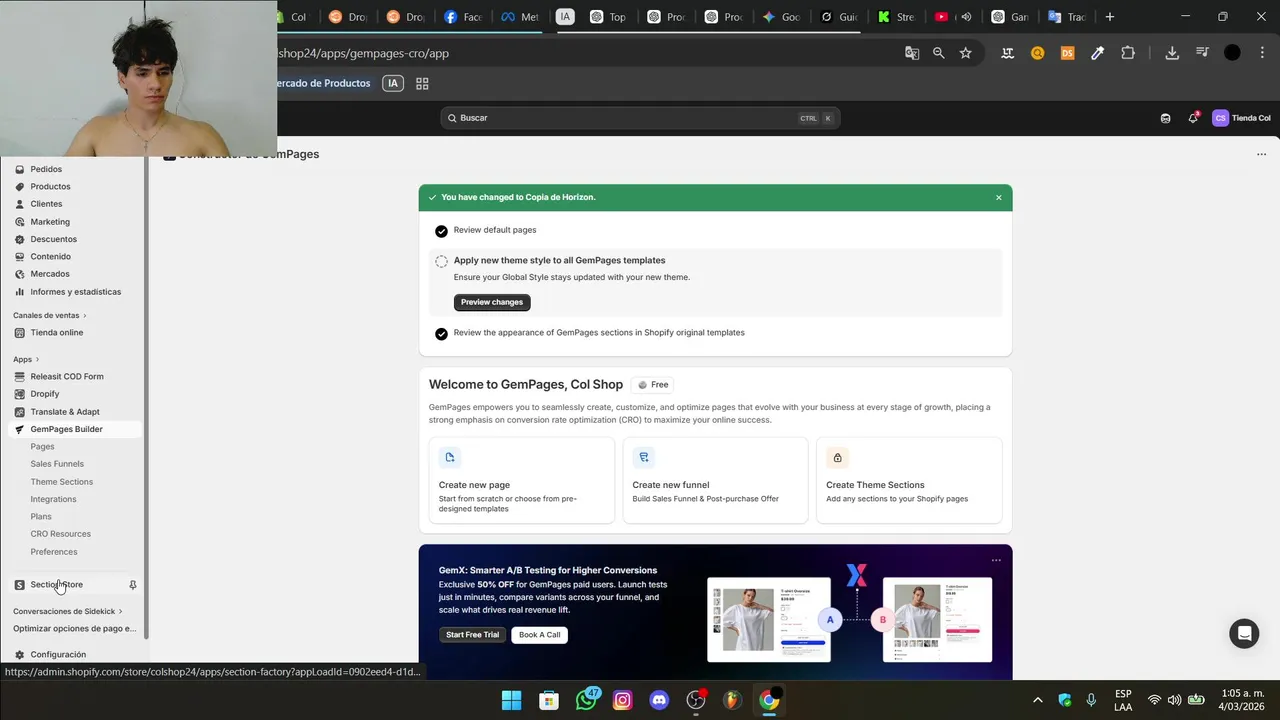Switch to the Facebook browser tab
This screenshot has height=720, width=1280.
click(x=462, y=17)
